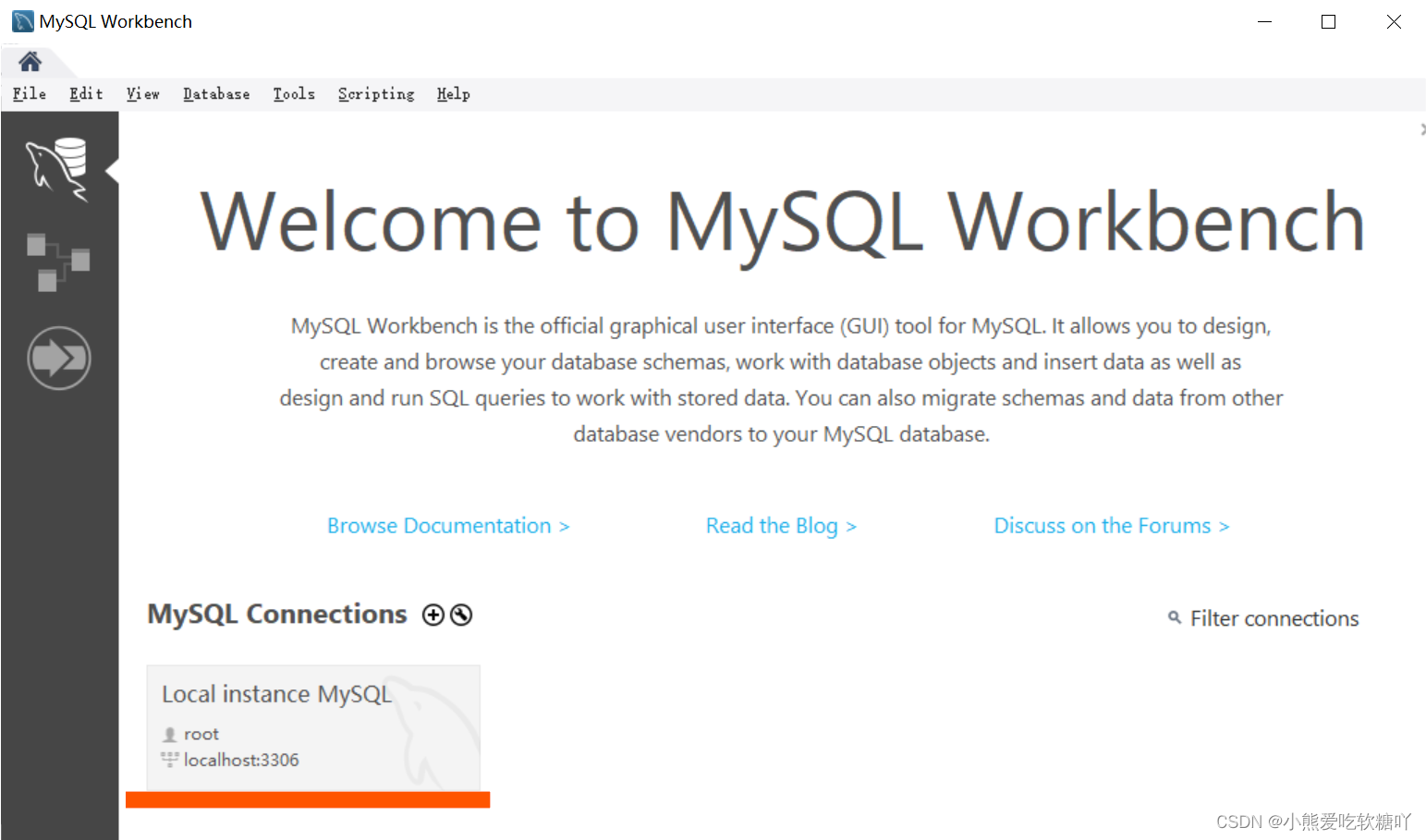Open the Database menu
1426x840 pixels.
[216, 94]
